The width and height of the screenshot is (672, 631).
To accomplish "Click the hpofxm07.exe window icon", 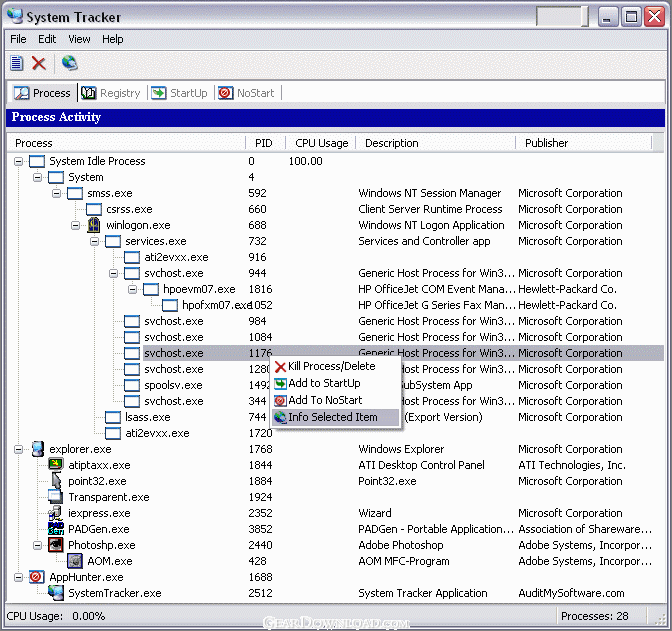I will tap(170, 305).
